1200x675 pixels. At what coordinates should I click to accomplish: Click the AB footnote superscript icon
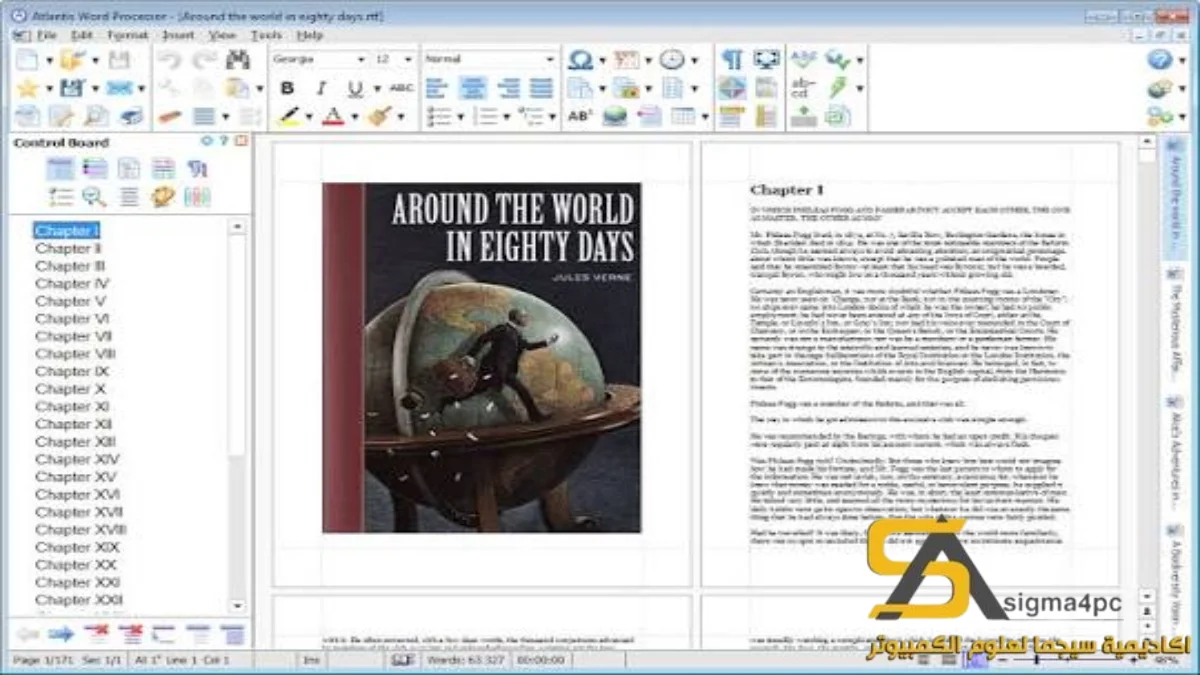point(580,116)
